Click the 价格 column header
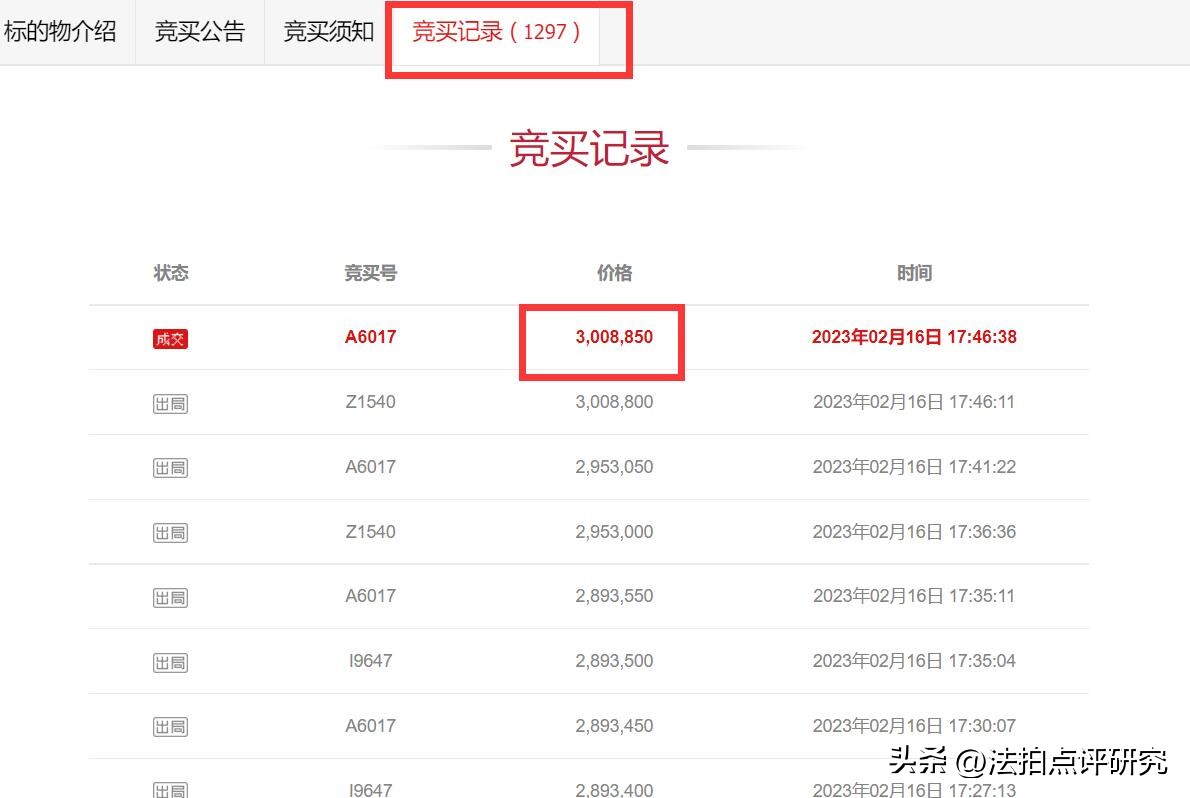This screenshot has height=798, width=1190. tap(614, 272)
